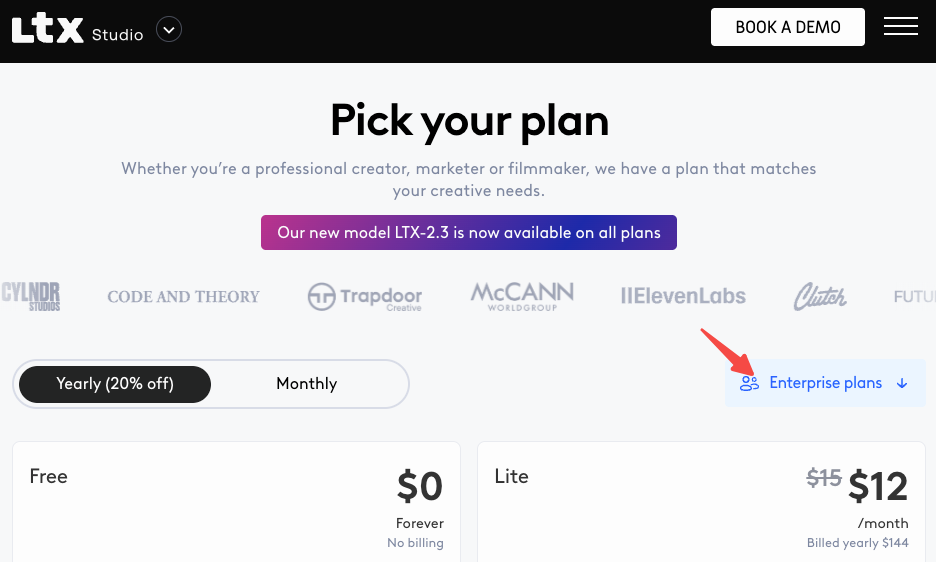Click the Pick your plan heading
Image resolution: width=936 pixels, height=562 pixels.
469,121
